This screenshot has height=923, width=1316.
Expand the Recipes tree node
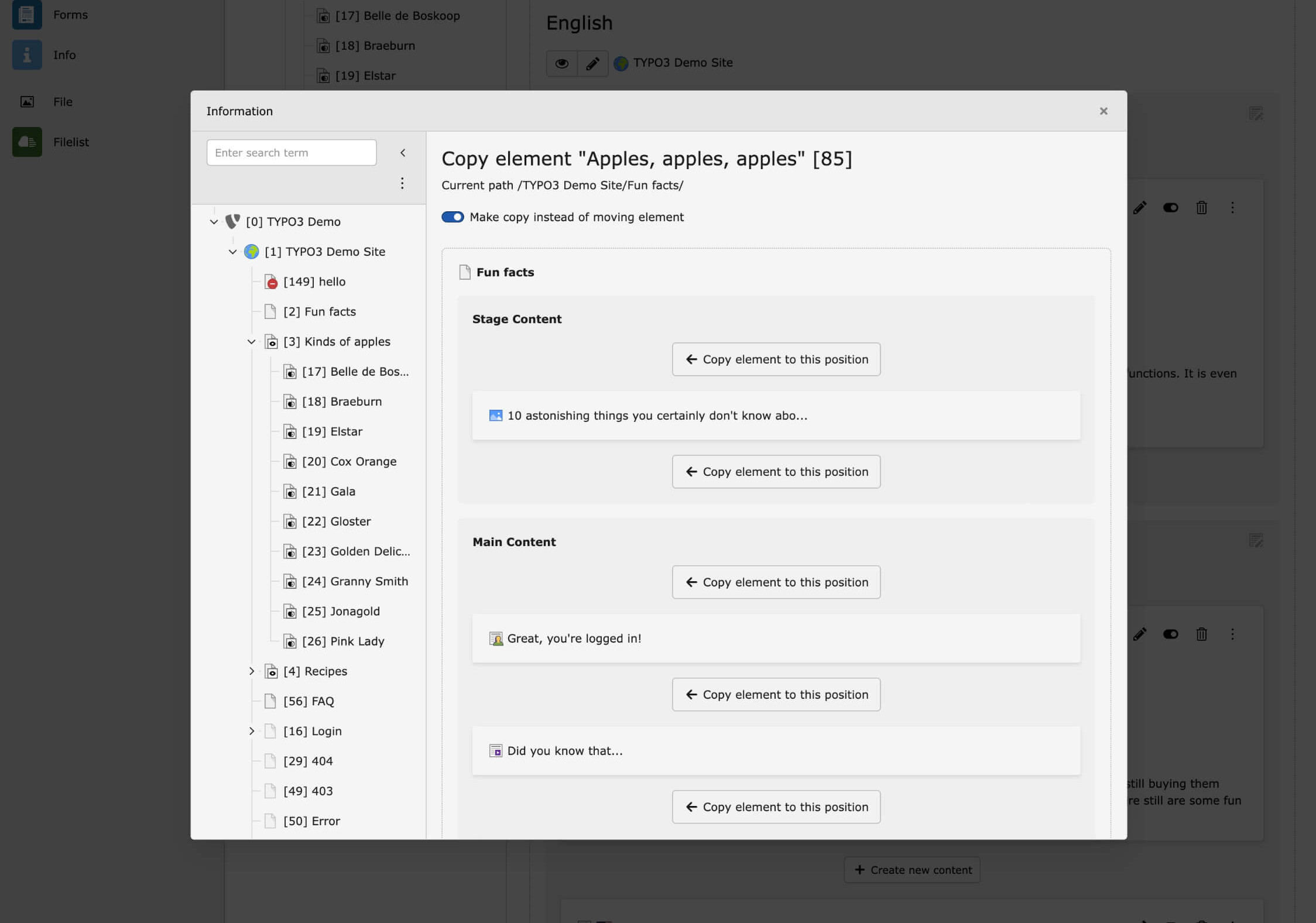pos(252,671)
